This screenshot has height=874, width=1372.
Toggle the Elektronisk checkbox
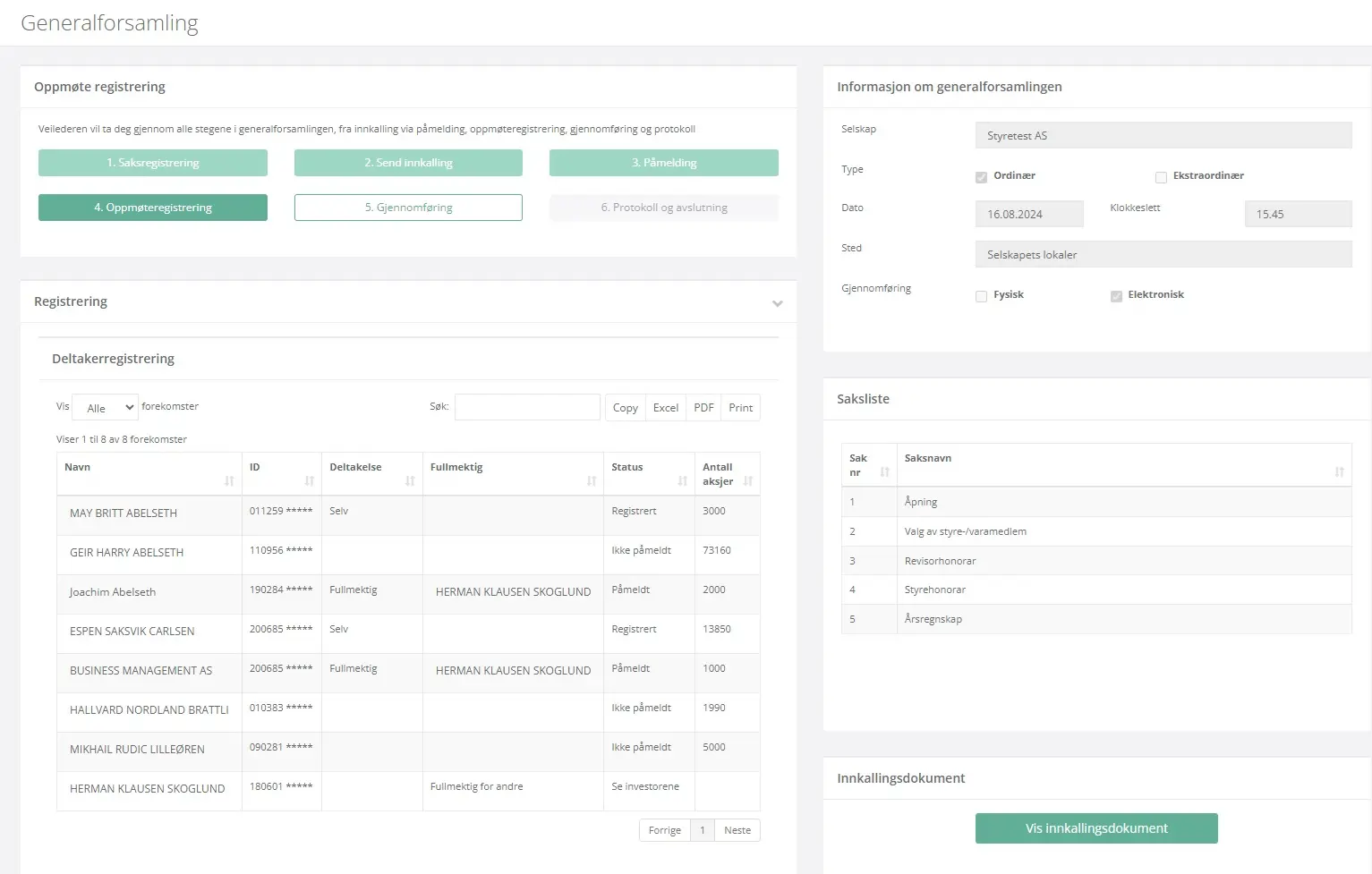coord(1116,296)
